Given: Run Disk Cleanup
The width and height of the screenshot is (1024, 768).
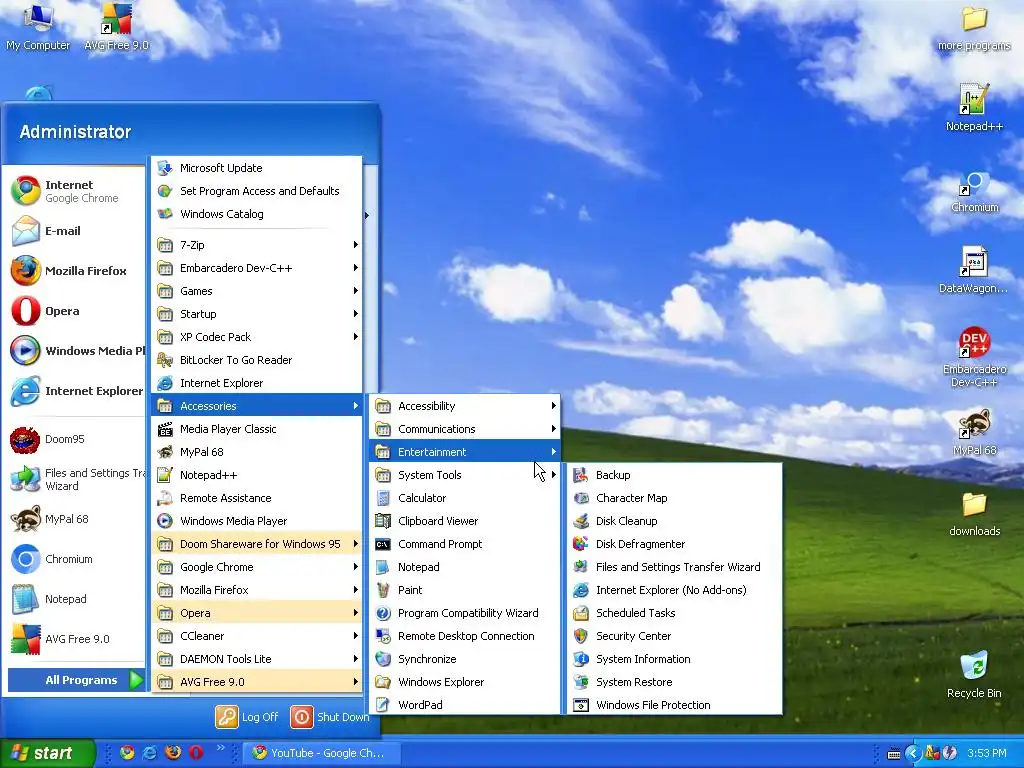Looking at the screenshot, I should (x=674, y=521).
